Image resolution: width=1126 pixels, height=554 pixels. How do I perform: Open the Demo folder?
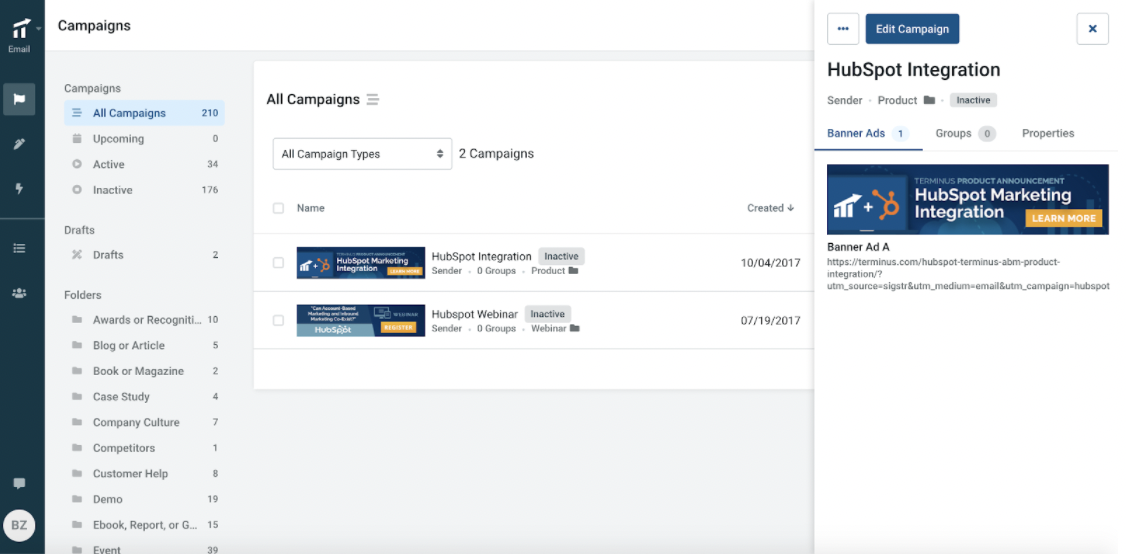pyautogui.click(x=144, y=499)
